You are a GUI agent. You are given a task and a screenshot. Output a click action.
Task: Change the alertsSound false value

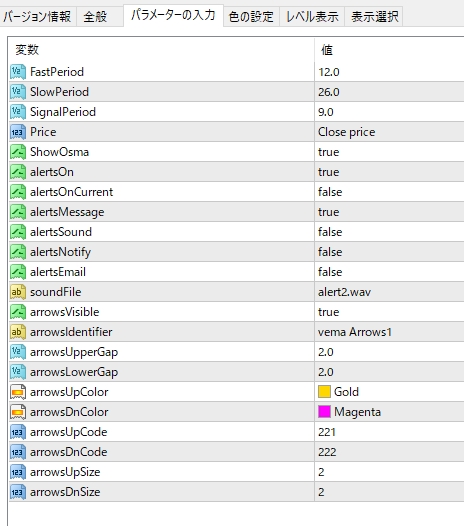tap(330, 232)
